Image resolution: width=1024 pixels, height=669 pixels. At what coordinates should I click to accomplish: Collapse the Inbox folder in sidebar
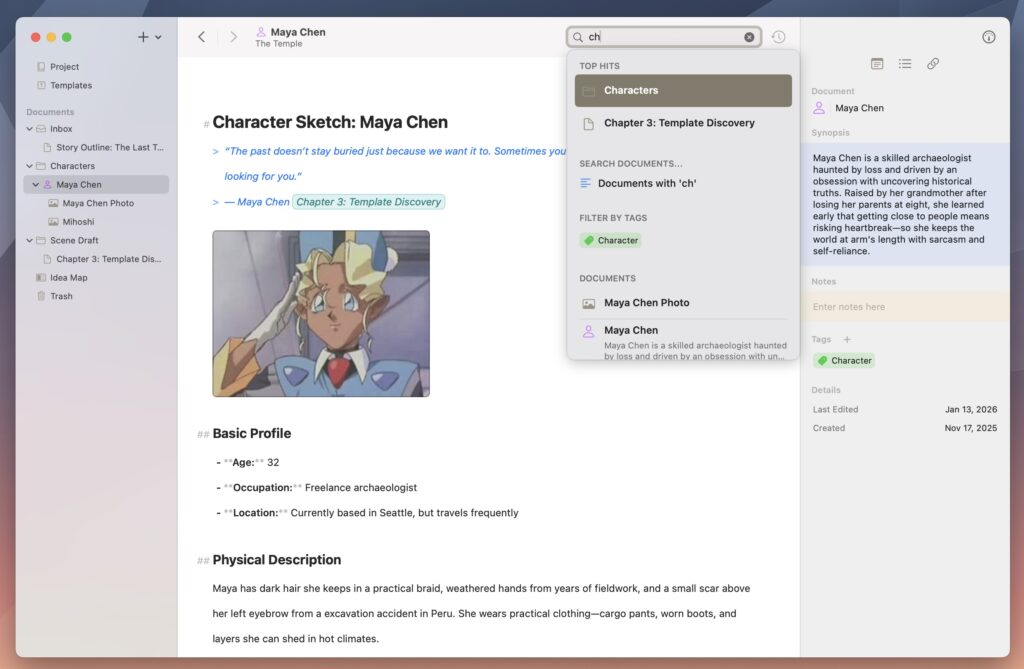click(x=29, y=129)
